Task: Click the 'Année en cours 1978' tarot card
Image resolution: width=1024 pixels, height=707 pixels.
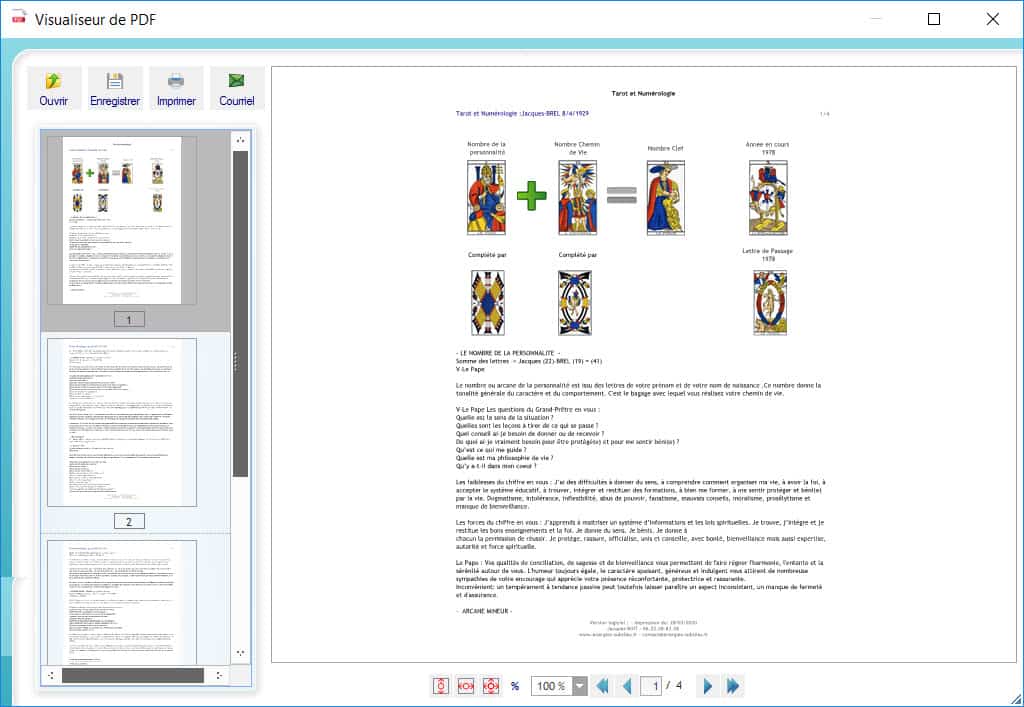Action: click(768, 198)
